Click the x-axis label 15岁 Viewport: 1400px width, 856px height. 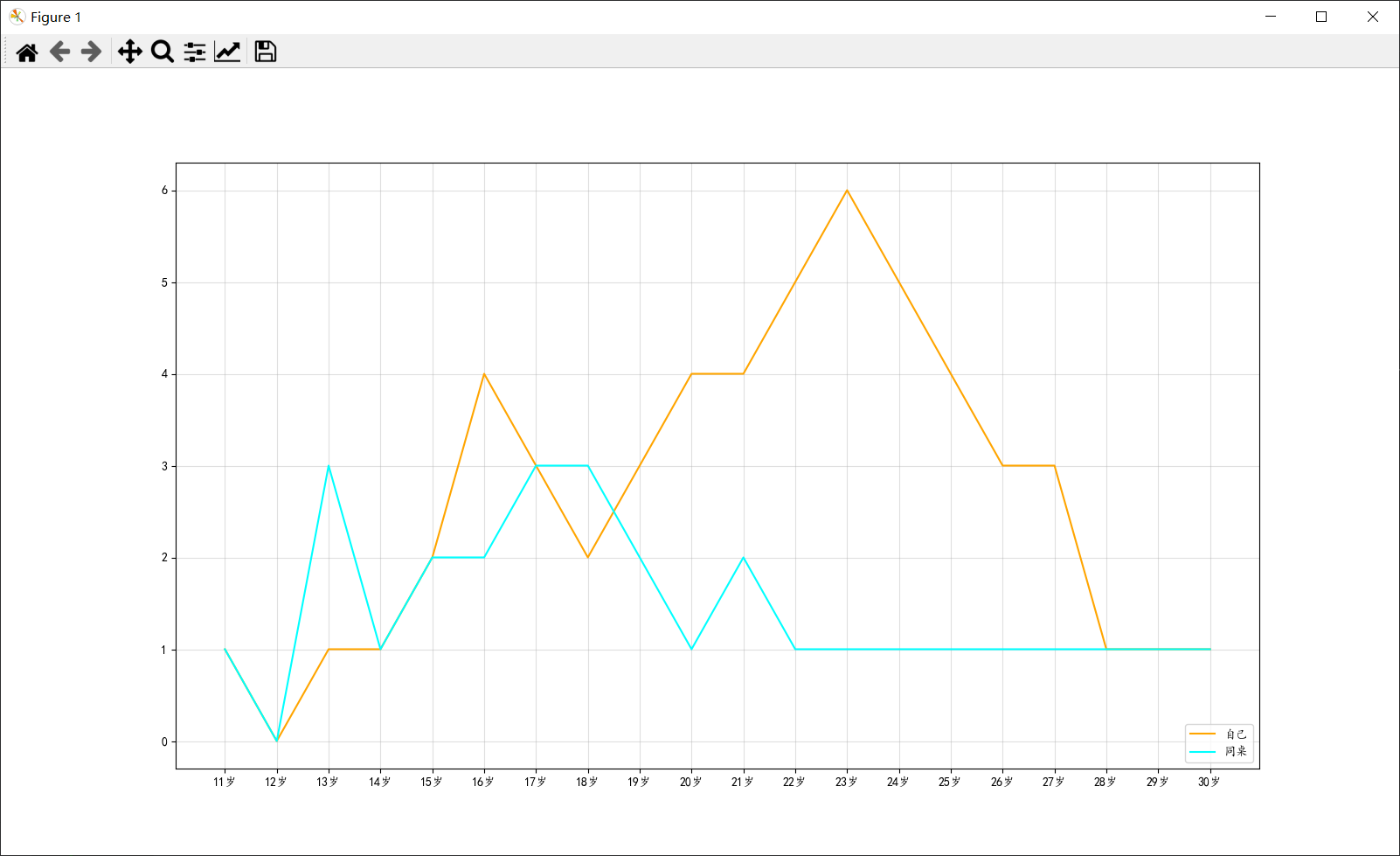[x=432, y=782]
